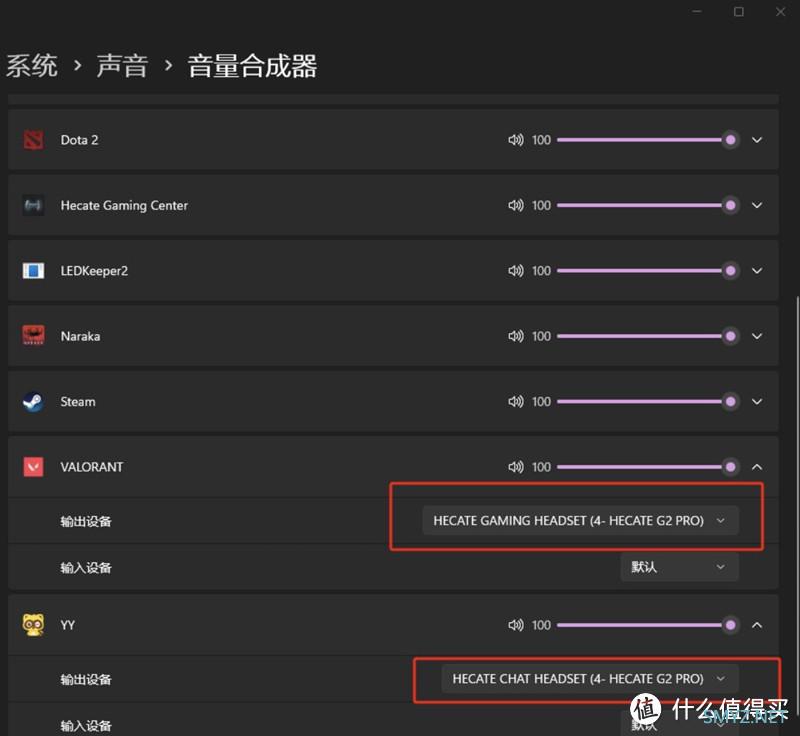Open VALORANT input device 默认 dropdown
Screen dimensions: 800x736
click(x=679, y=567)
